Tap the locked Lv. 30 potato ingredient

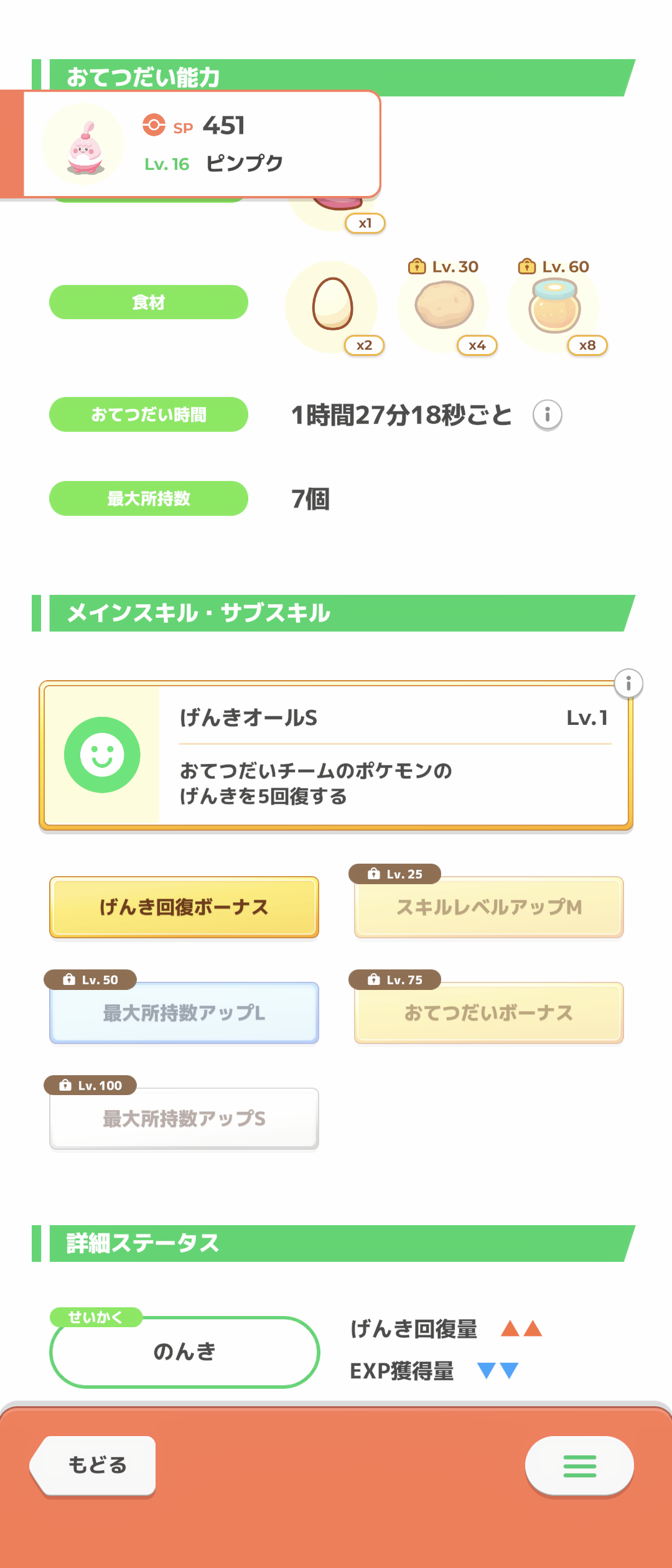pos(444,305)
